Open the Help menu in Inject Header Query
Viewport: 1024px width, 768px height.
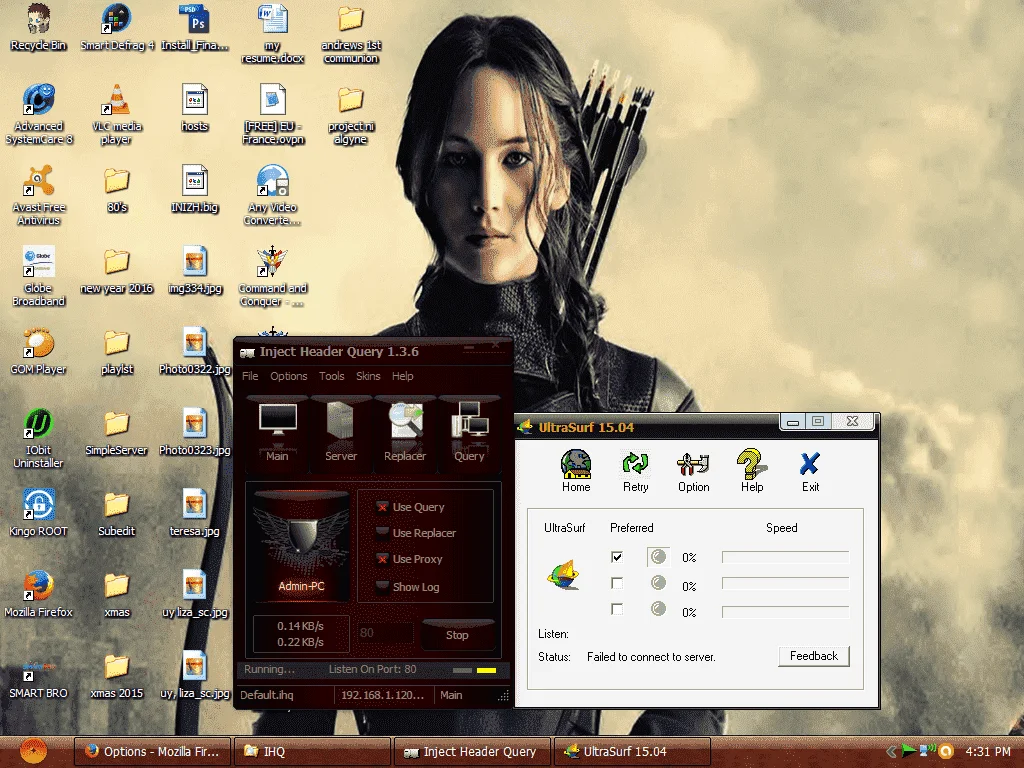[402, 376]
